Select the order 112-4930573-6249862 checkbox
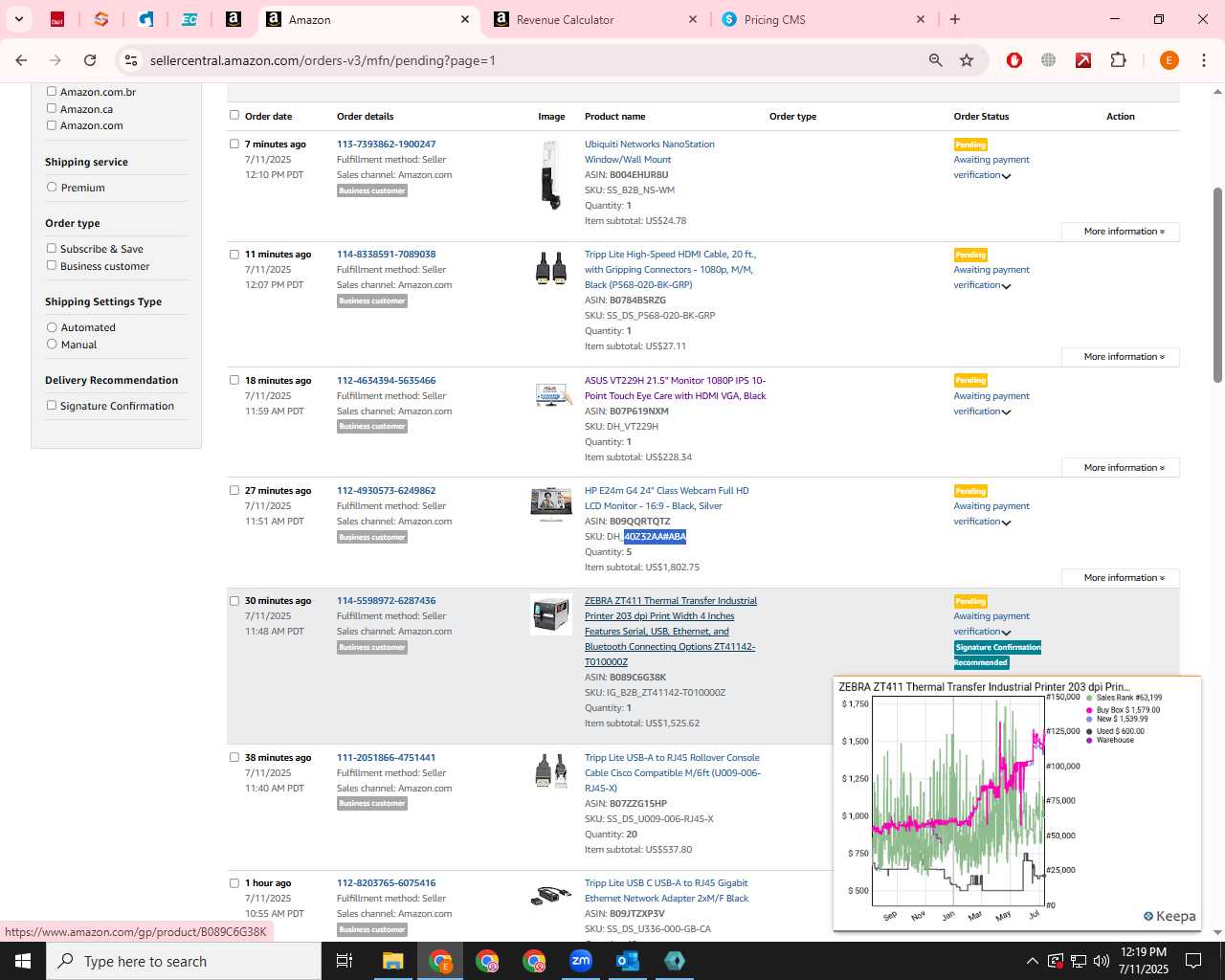1225x980 pixels. pyautogui.click(x=234, y=490)
